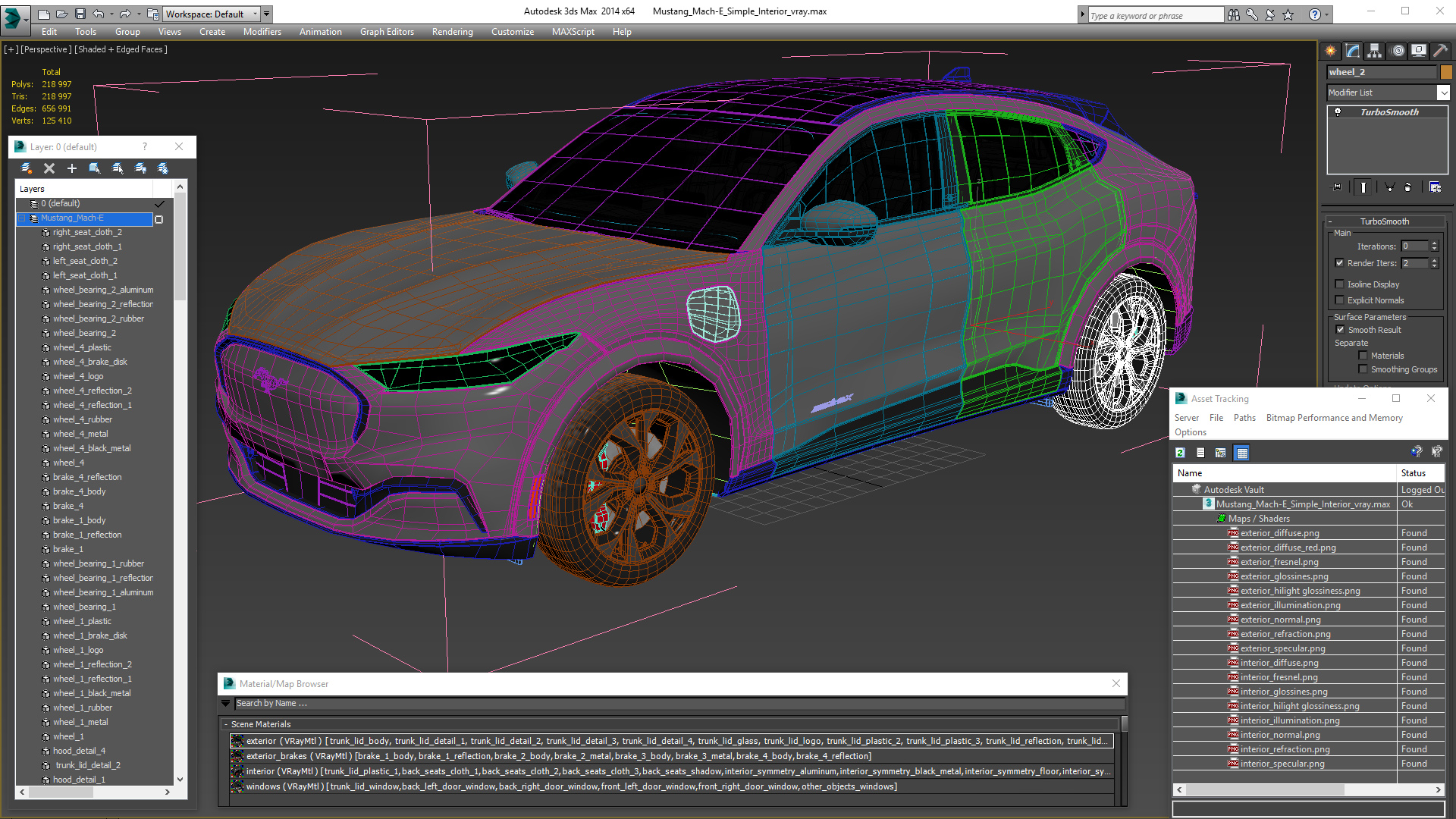Delete the highlighted layer with the X icon
The image size is (1456, 819).
[x=49, y=168]
